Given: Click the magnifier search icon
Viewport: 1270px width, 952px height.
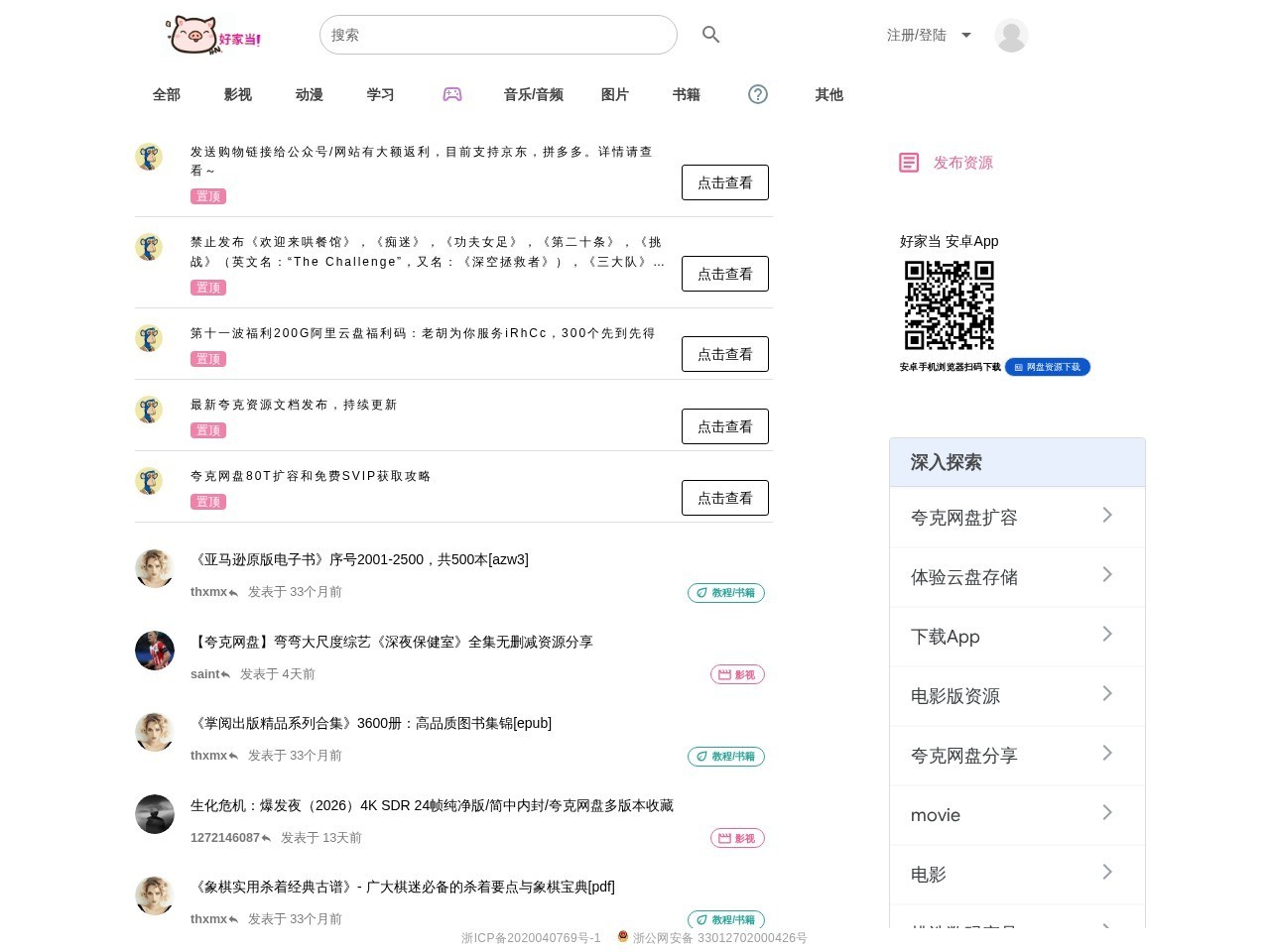Looking at the screenshot, I should pyautogui.click(x=710, y=35).
